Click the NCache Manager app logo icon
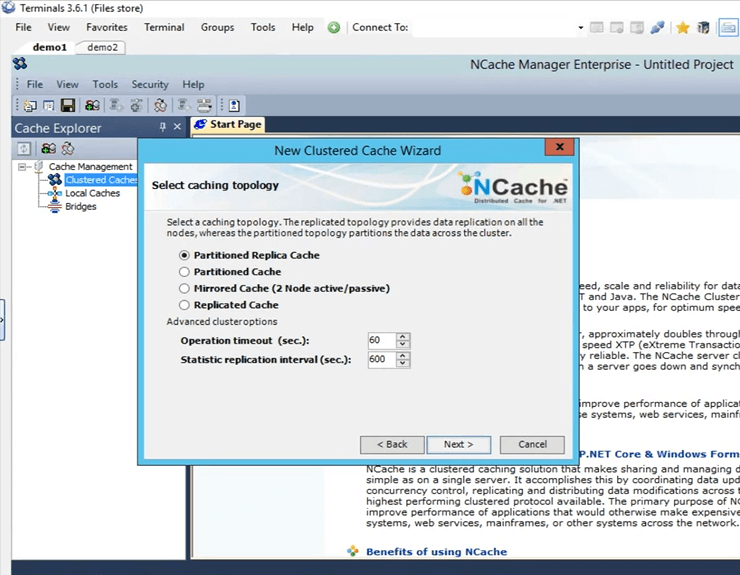 pyautogui.click(x=20, y=63)
